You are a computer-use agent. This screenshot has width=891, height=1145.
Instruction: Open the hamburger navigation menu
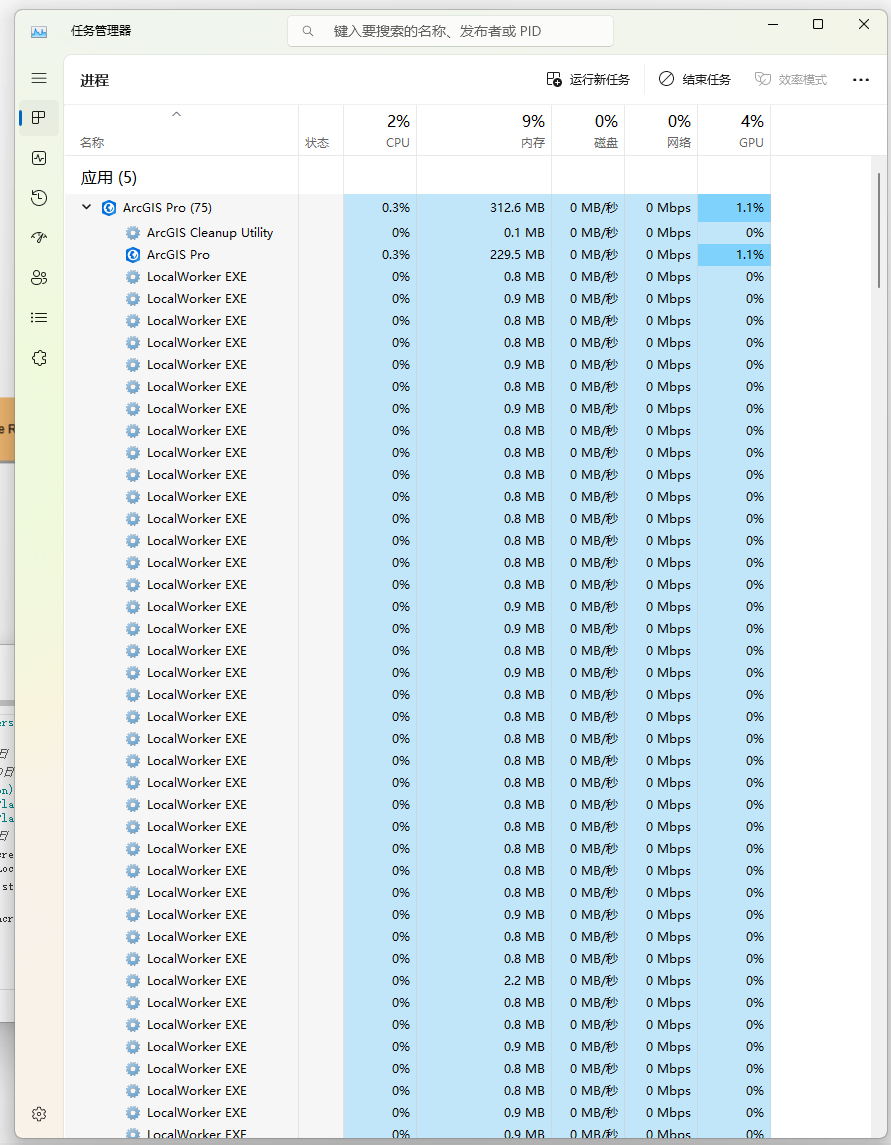pyautogui.click(x=39, y=78)
